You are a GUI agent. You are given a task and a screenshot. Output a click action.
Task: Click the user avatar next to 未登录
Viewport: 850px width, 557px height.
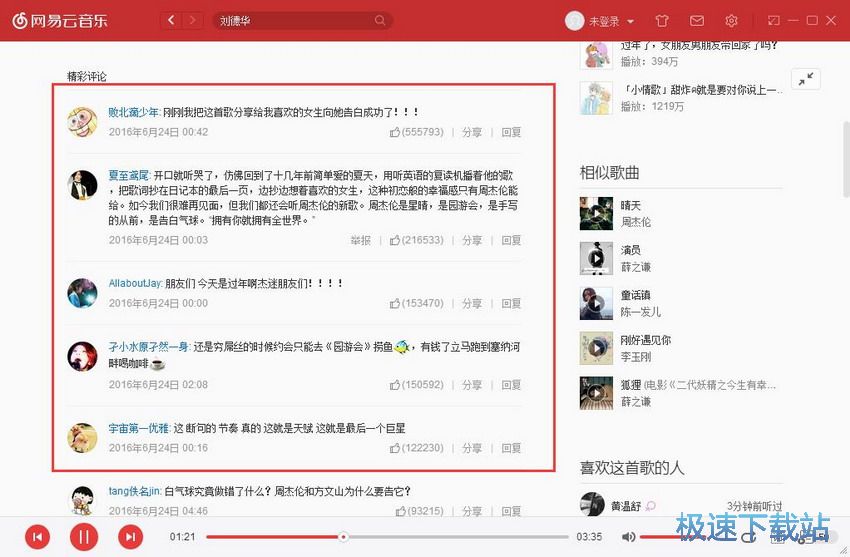(x=574, y=21)
